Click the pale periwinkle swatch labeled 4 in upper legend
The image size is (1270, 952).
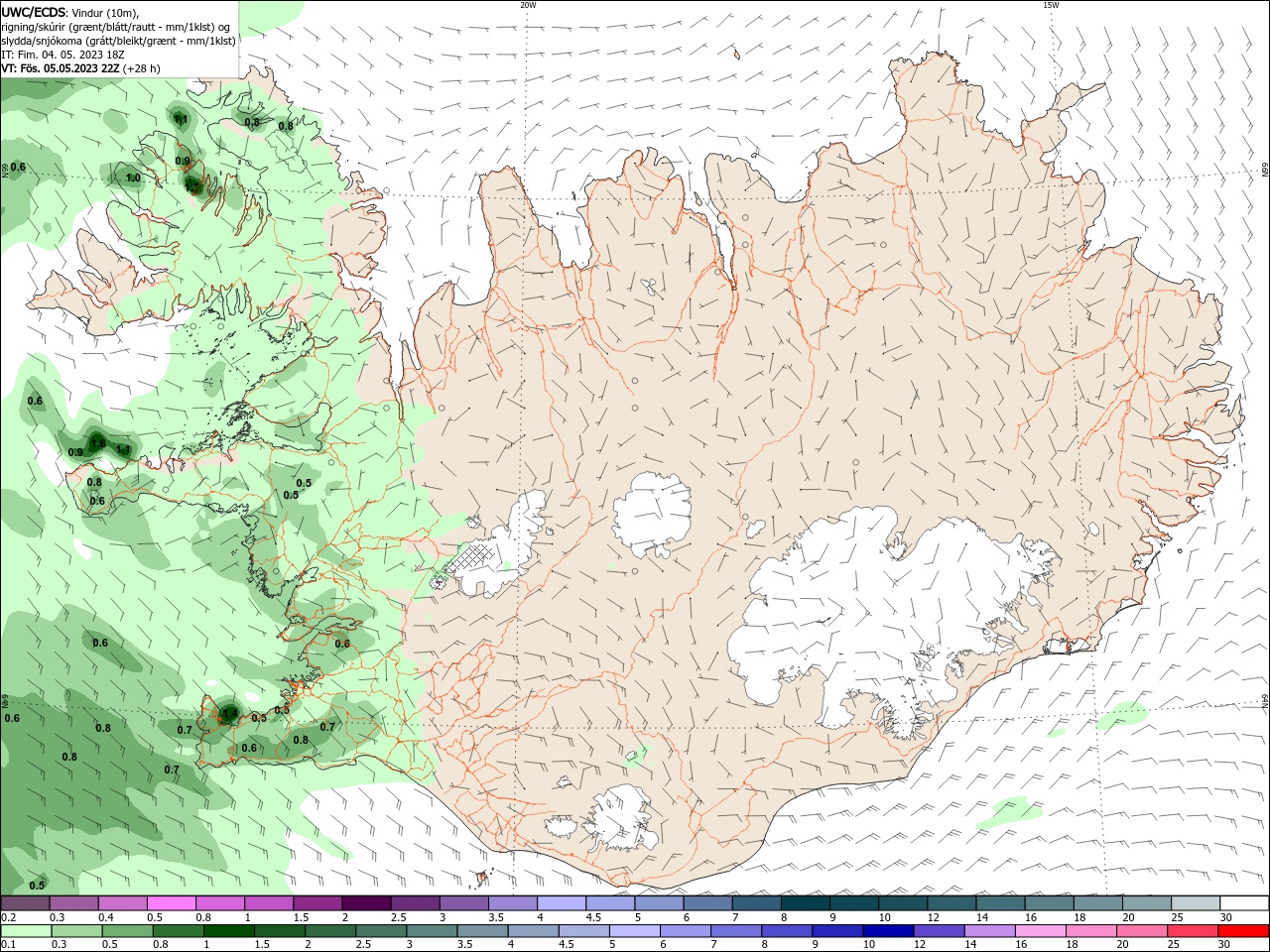[x=561, y=903]
